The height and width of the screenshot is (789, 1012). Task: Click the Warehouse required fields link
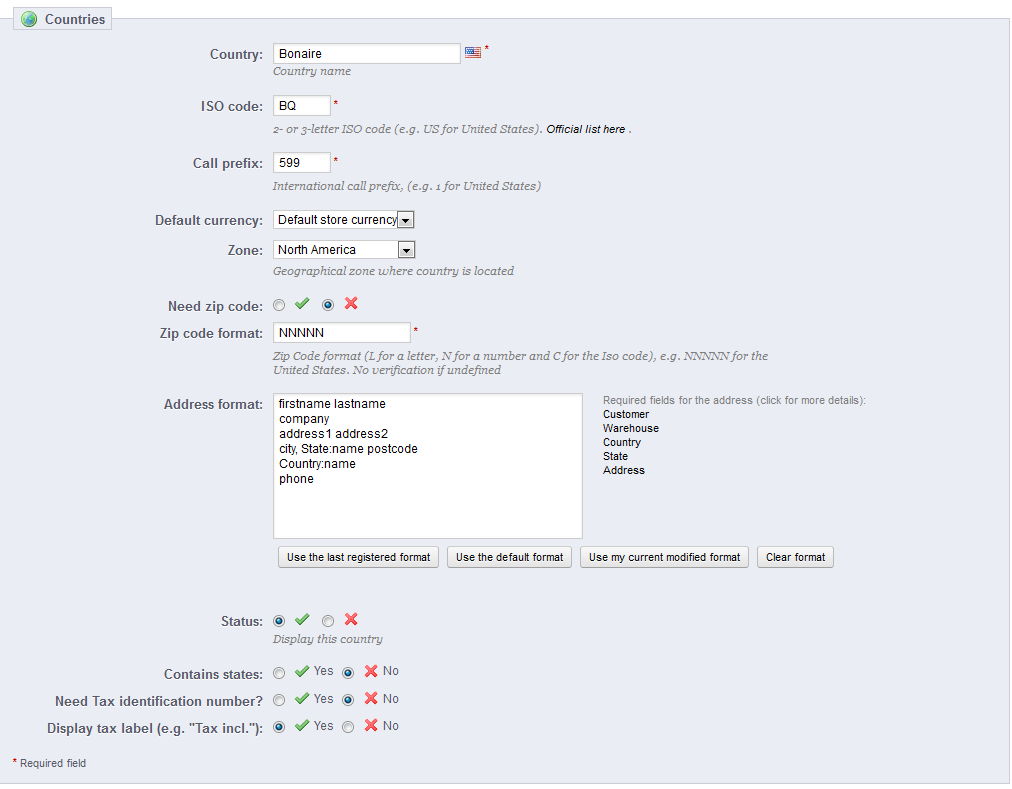coord(630,428)
